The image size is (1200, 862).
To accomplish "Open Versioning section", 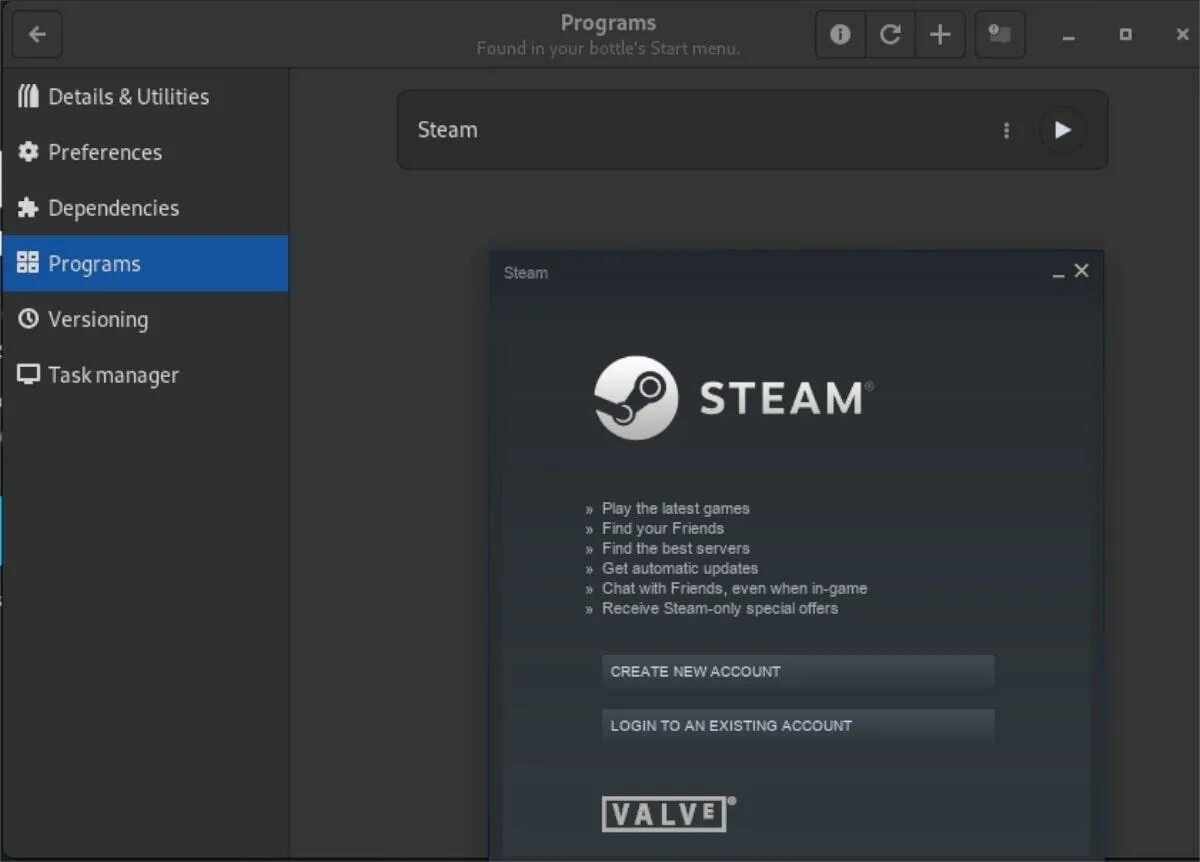I will click(x=145, y=319).
